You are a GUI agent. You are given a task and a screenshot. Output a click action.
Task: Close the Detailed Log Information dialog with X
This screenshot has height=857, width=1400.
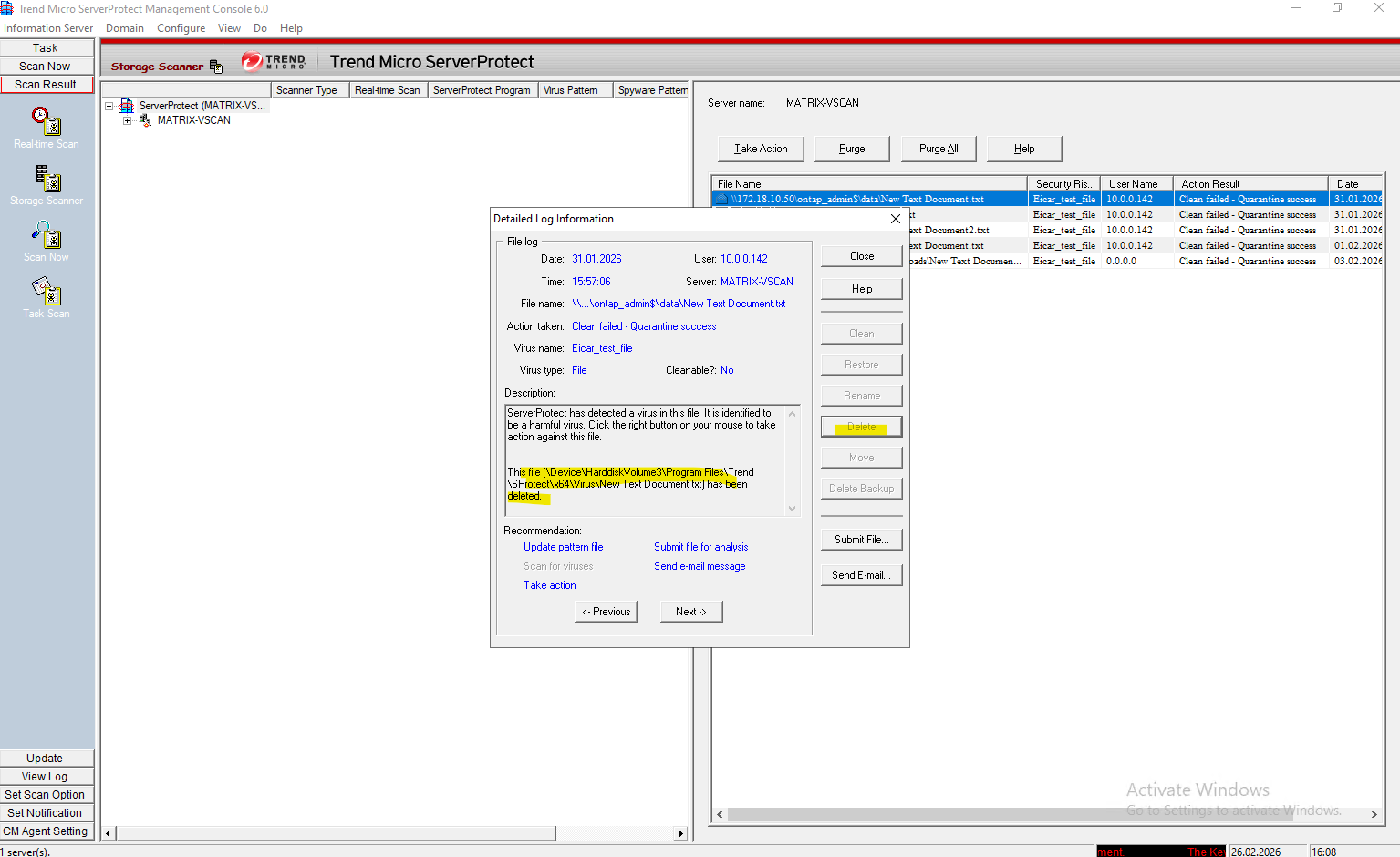coord(895,219)
